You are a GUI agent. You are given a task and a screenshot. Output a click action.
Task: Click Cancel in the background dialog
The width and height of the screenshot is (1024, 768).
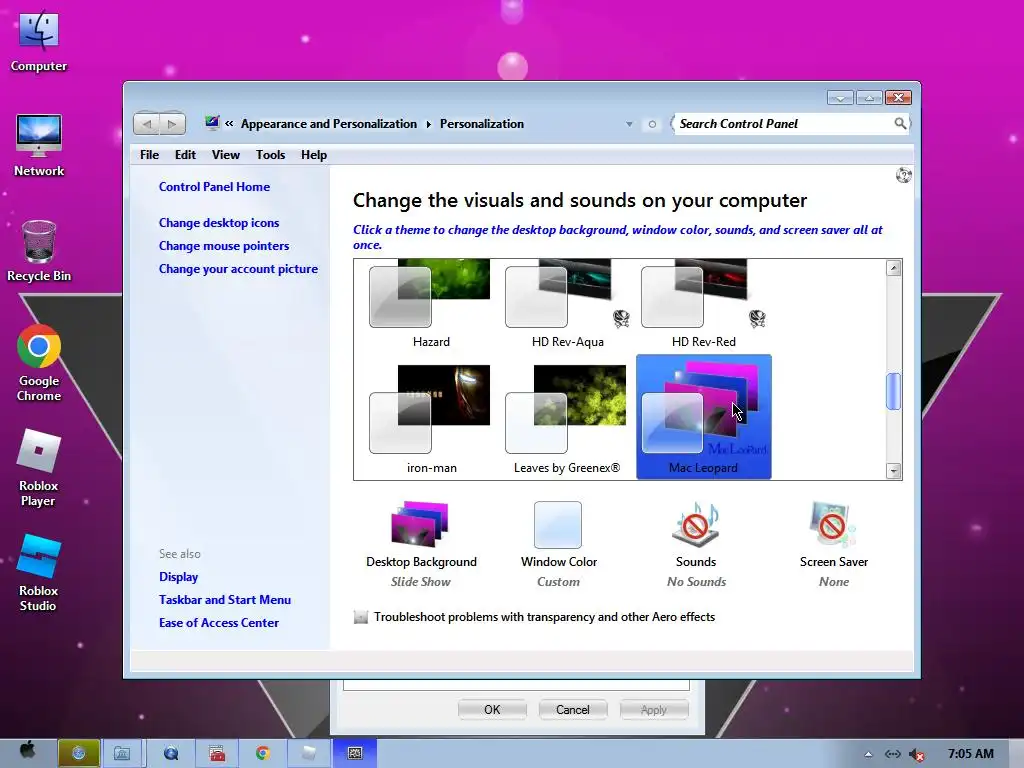click(573, 710)
